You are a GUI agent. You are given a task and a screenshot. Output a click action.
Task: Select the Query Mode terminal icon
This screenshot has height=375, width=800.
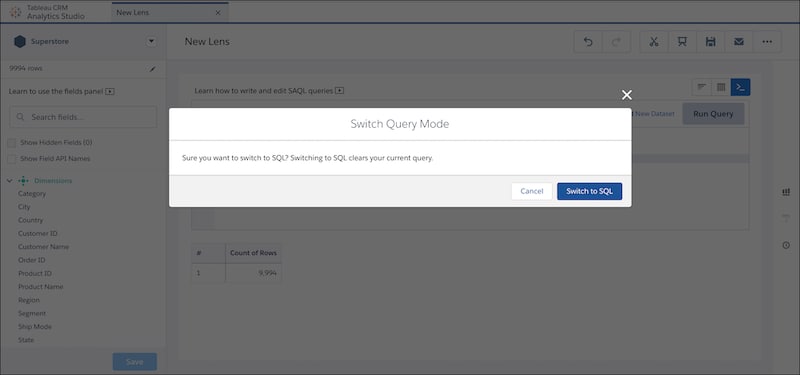click(x=740, y=87)
